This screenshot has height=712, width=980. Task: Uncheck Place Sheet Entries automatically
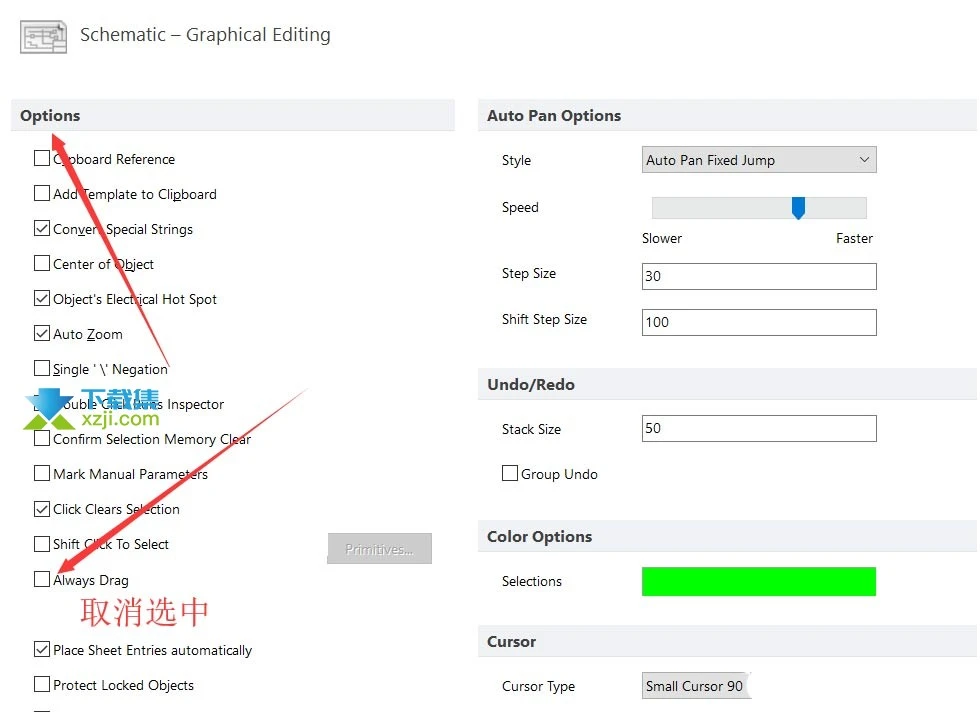point(42,649)
